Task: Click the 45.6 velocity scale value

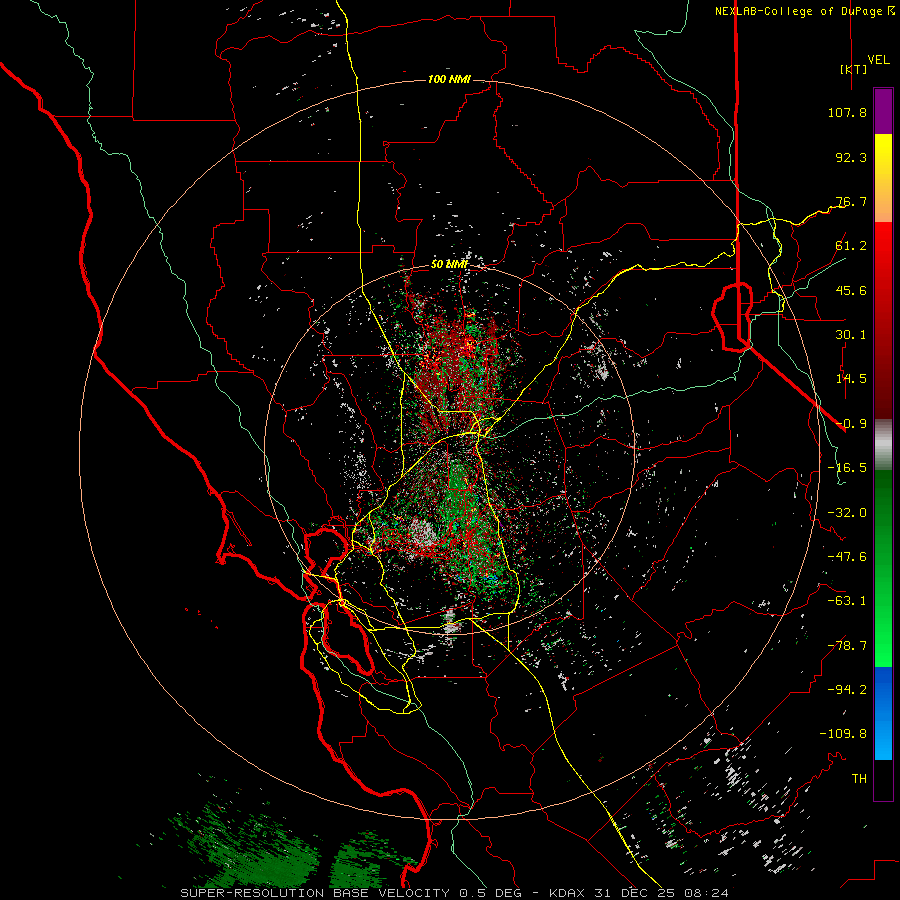Action: click(851, 290)
